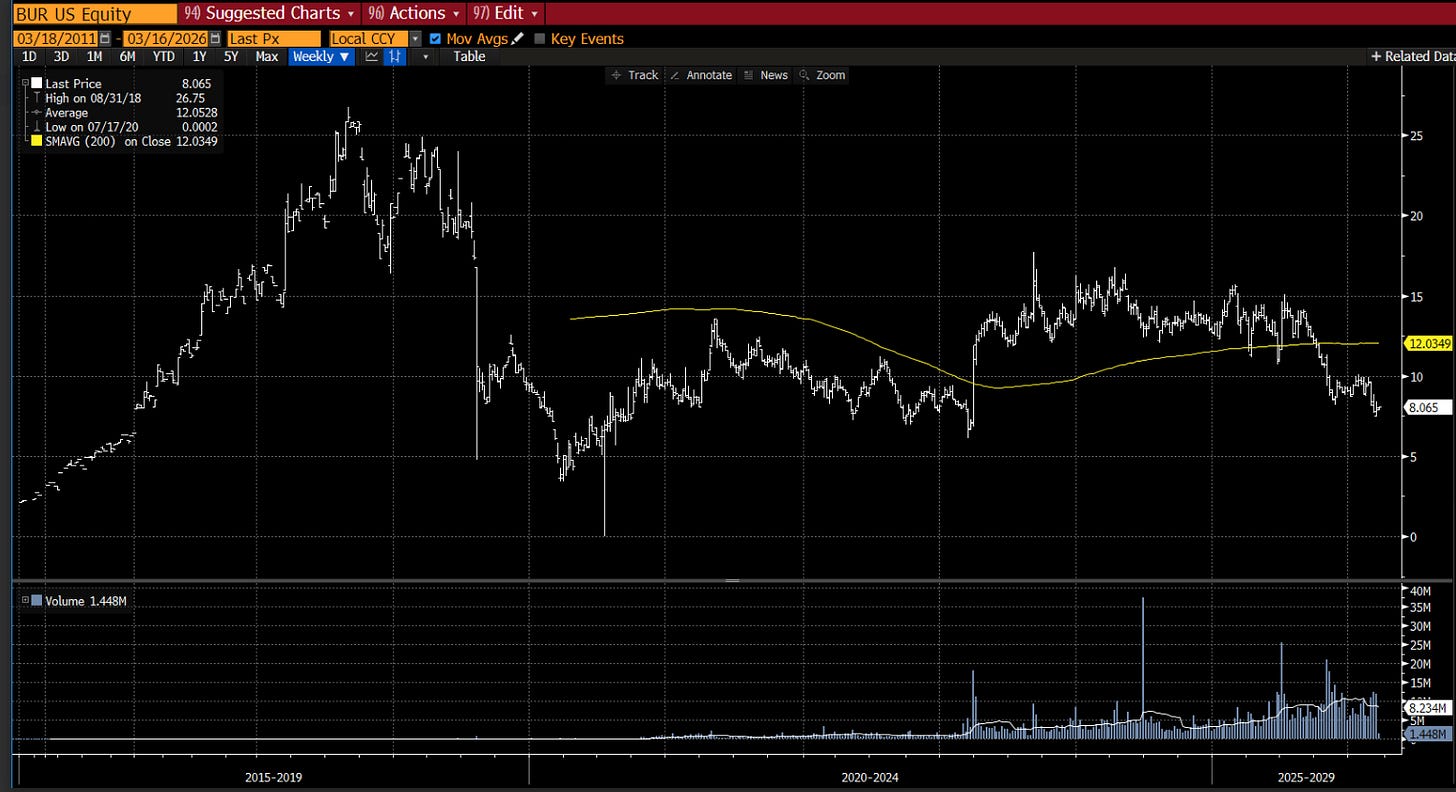Image resolution: width=1456 pixels, height=792 pixels.
Task: Click the 8.065 last price axis label
Action: pos(1429,408)
